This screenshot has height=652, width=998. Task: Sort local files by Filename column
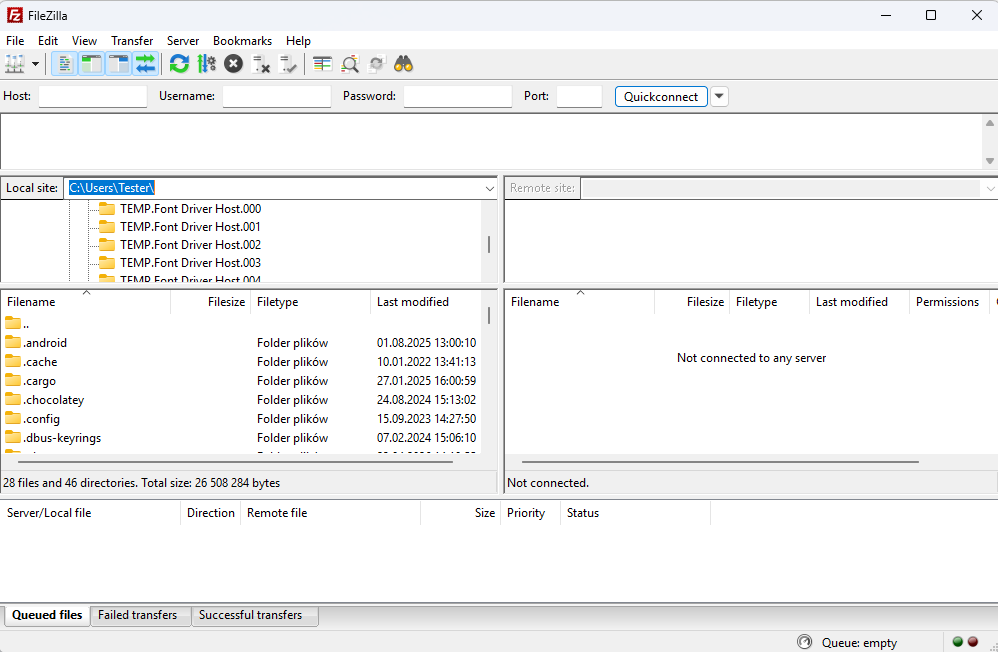point(86,302)
